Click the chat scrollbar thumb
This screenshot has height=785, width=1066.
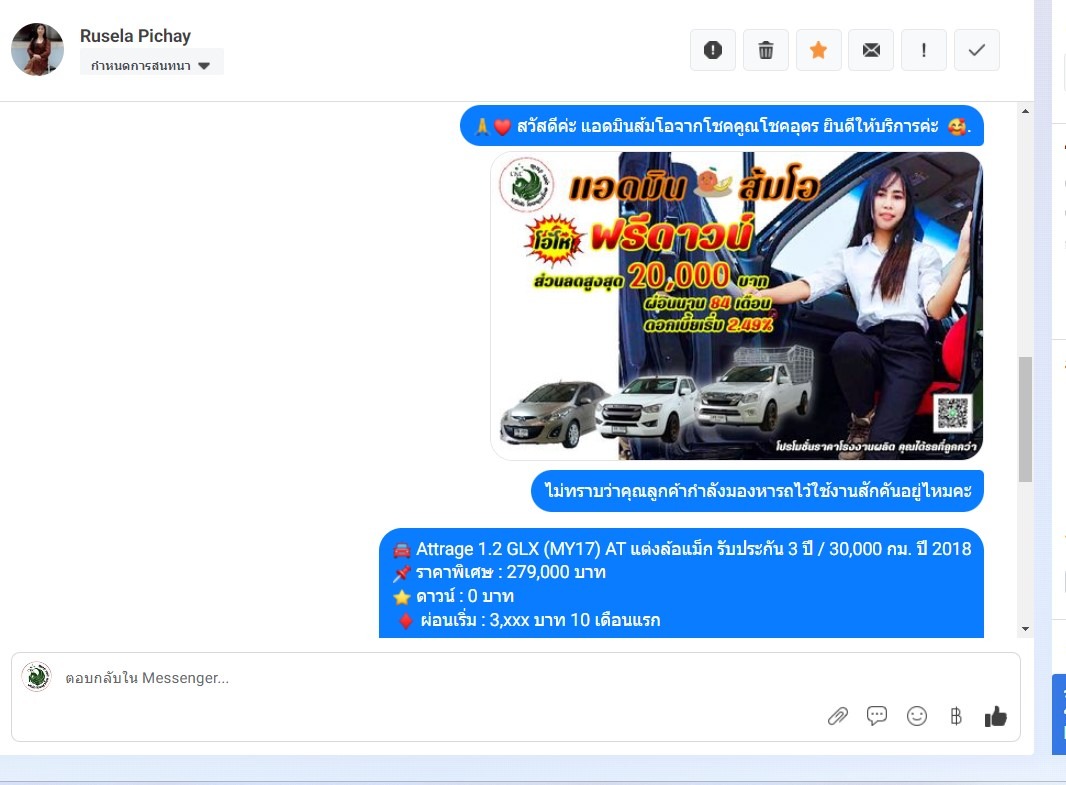[1025, 419]
